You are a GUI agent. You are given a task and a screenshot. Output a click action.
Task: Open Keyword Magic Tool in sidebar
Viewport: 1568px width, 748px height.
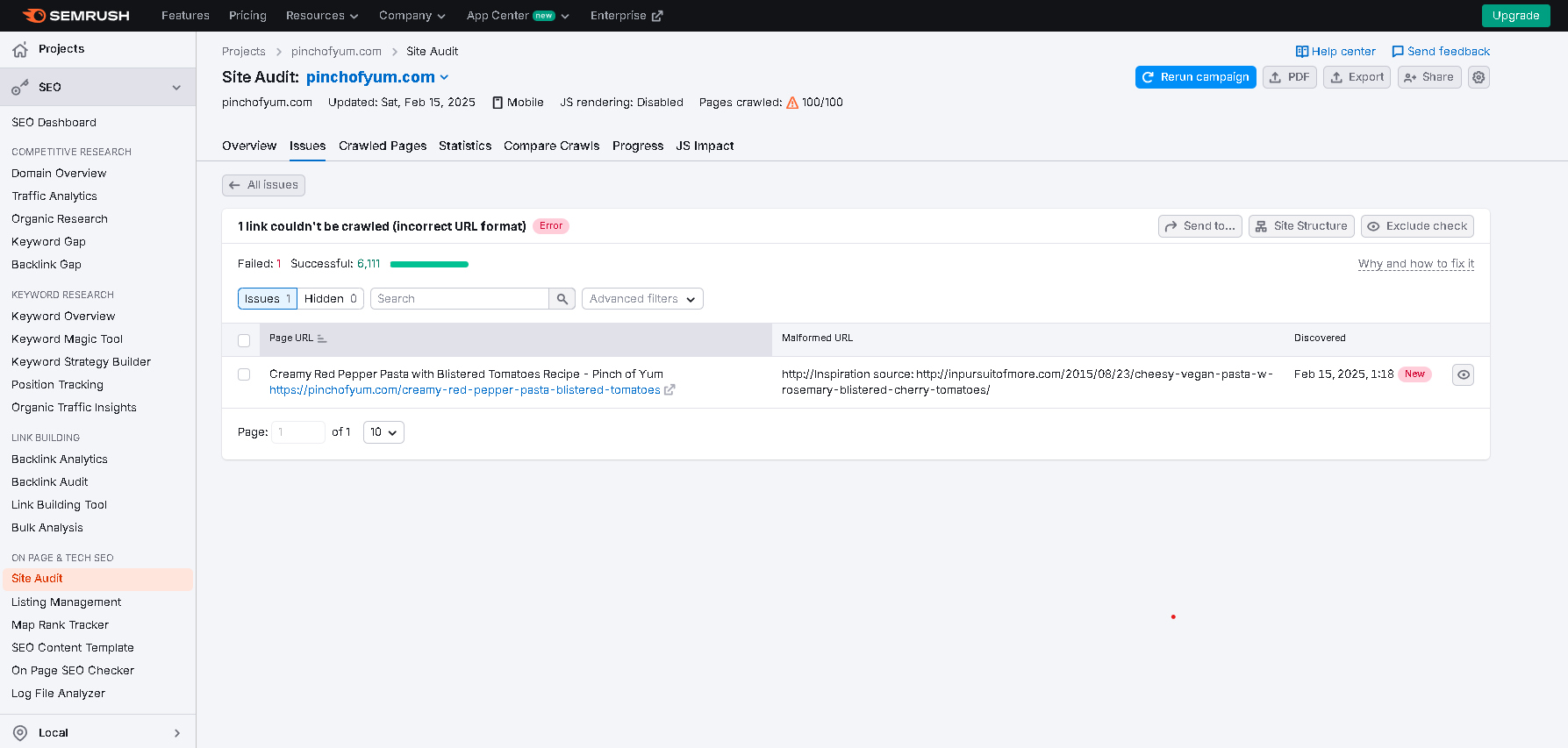point(67,339)
